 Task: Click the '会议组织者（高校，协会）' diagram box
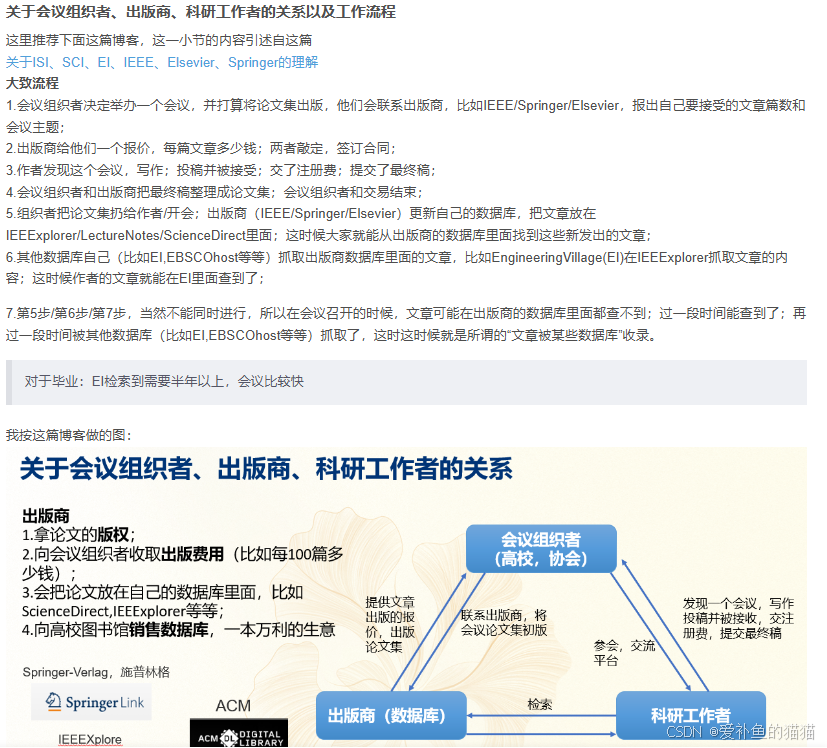(541, 549)
